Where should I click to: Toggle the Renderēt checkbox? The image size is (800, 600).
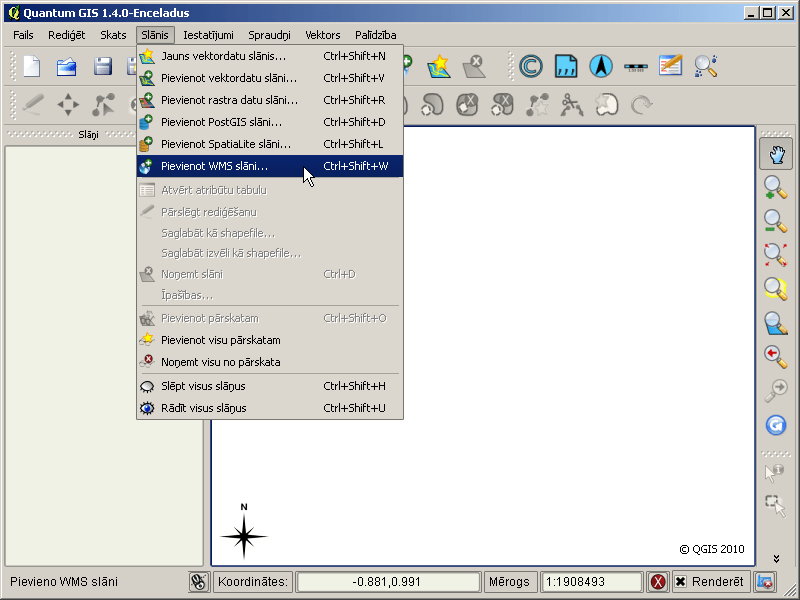click(x=681, y=582)
